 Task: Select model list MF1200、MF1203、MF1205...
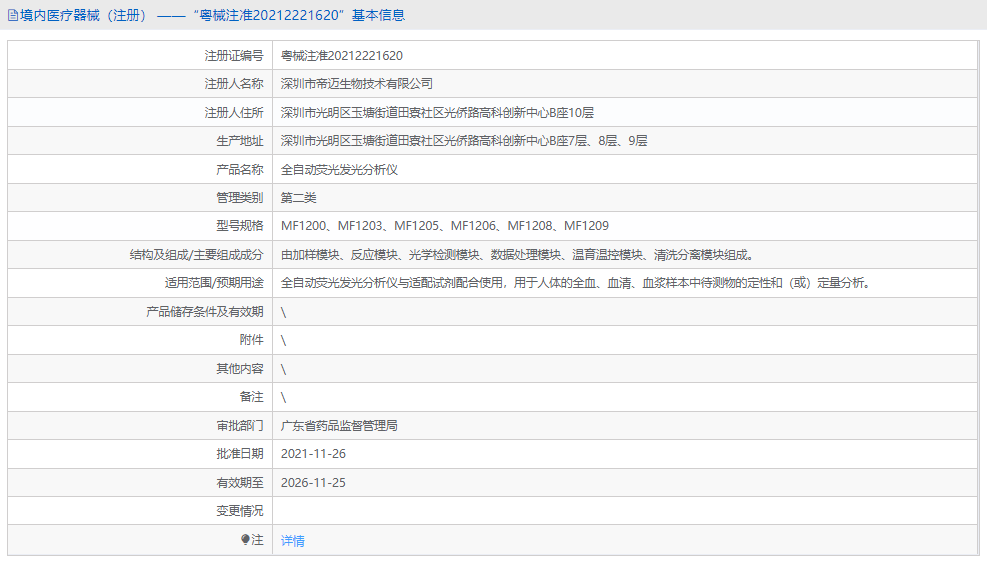point(445,225)
